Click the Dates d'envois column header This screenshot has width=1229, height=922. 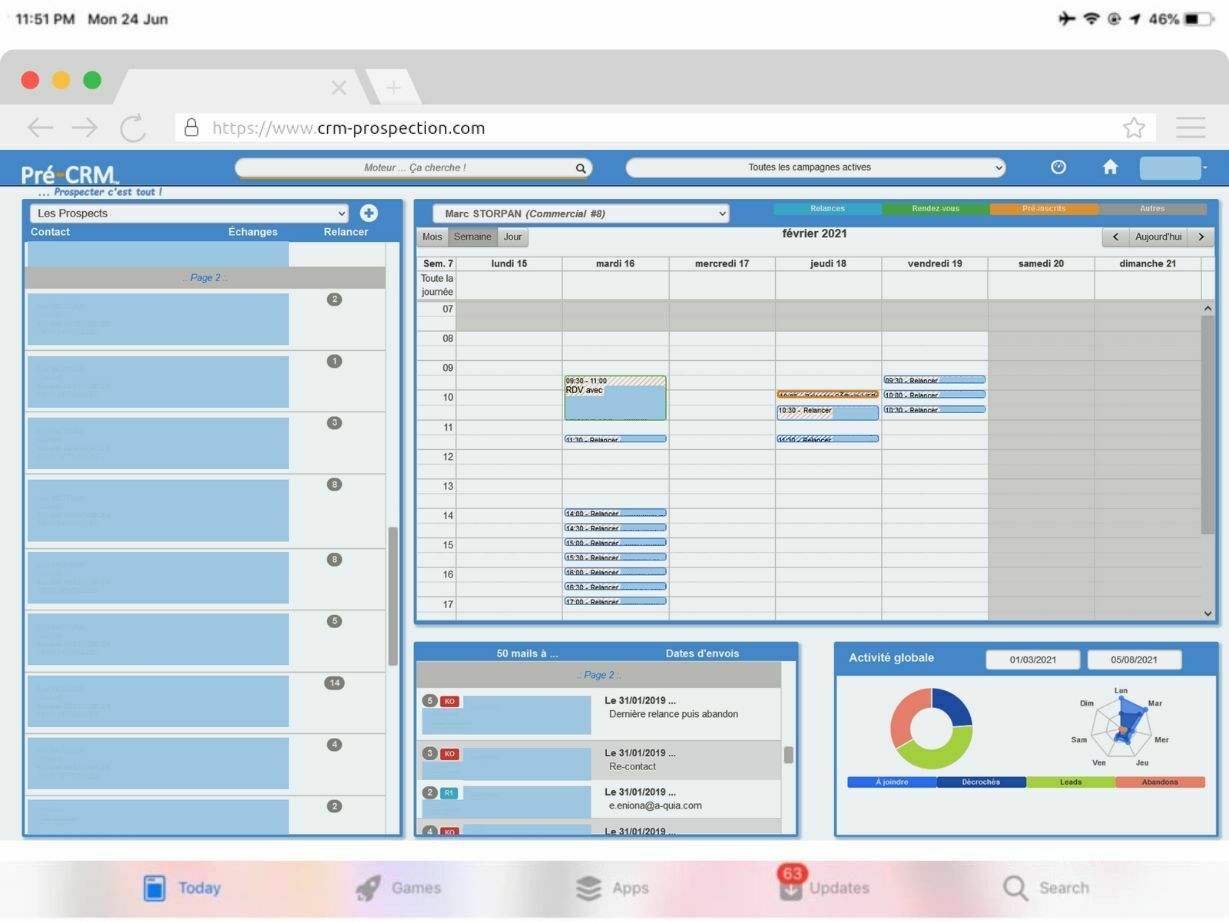click(702, 653)
